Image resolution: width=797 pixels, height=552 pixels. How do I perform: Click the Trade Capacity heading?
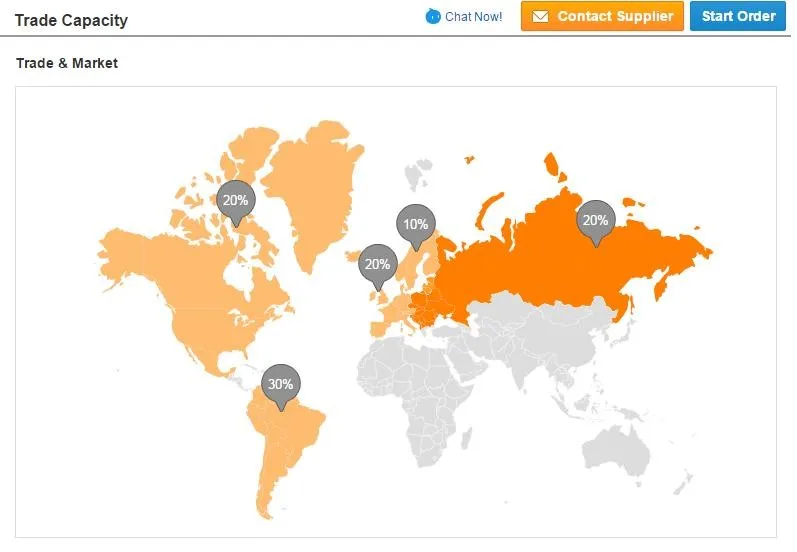[71, 20]
